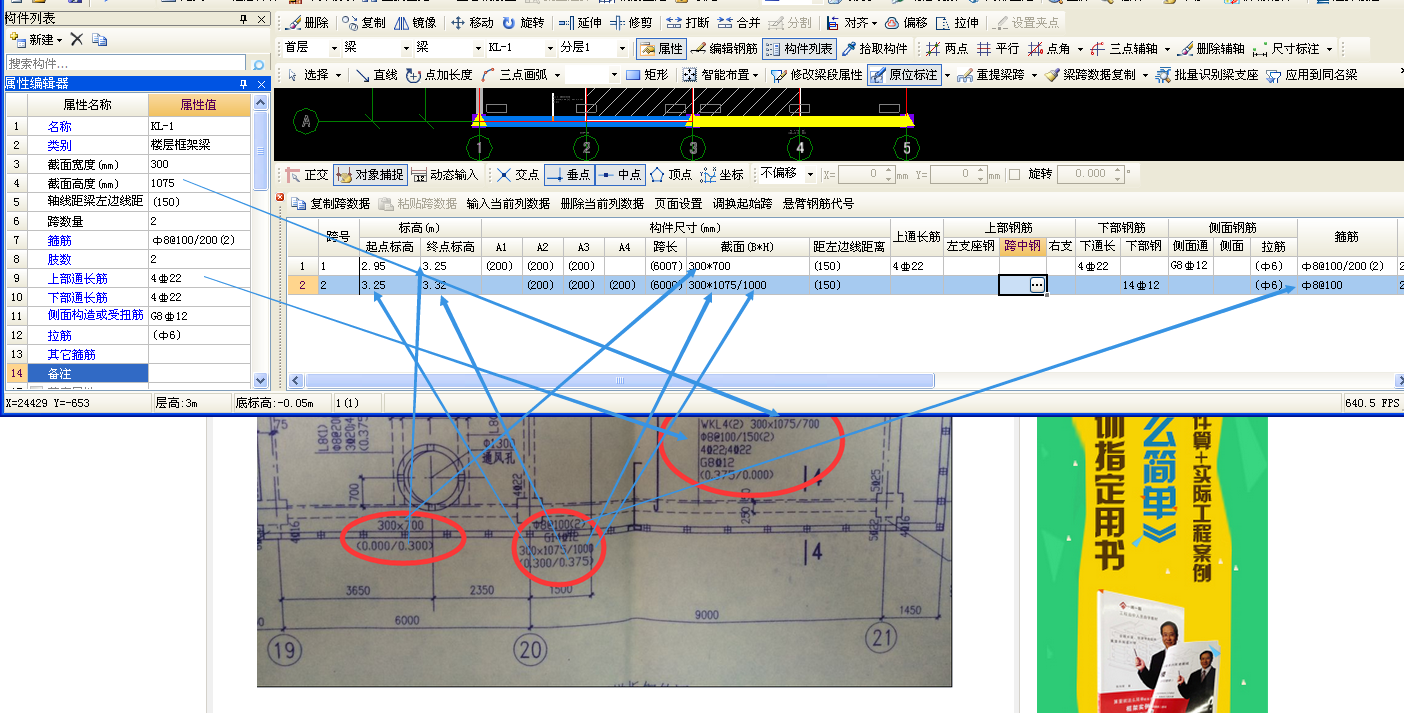Toggle 正交 (ortho) mode
The width and height of the screenshot is (1404, 713).
pos(307,174)
